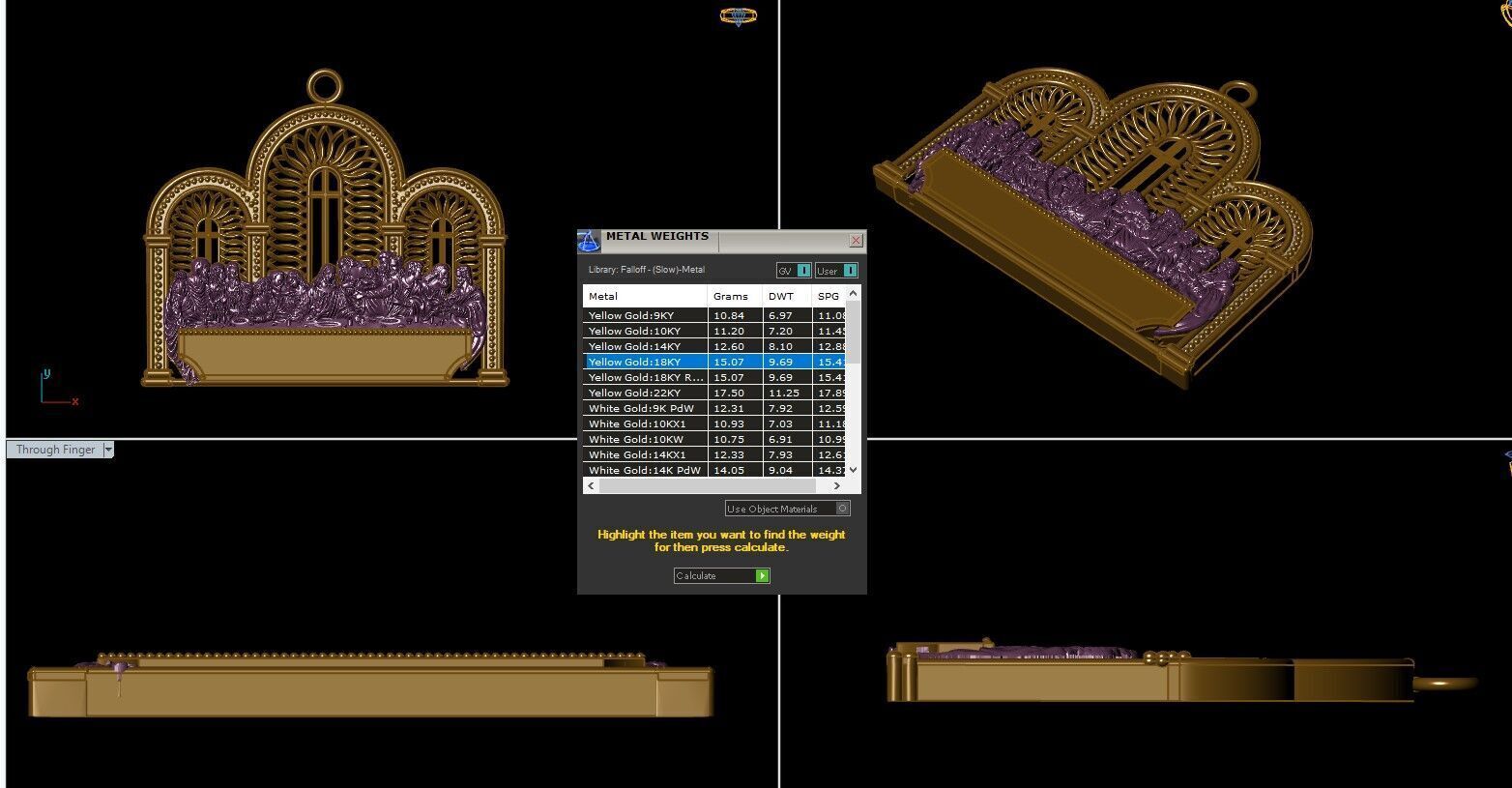This screenshot has height=788, width=1512.
Task: Click the pendant model in front viewport
Action: point(326,228)
